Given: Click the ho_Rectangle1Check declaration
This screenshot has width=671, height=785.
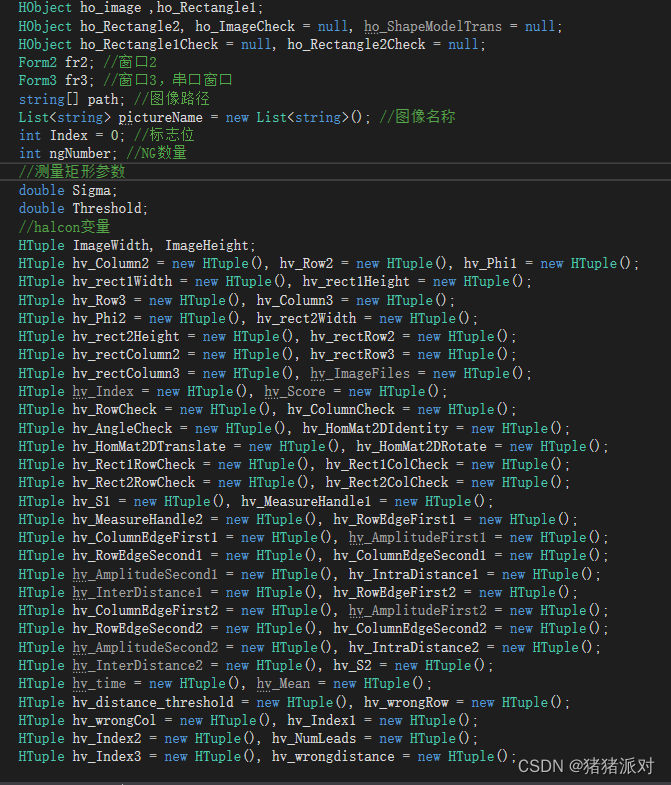Looking at the screenshot, I should pyautogui.click(x=149, y=45).
